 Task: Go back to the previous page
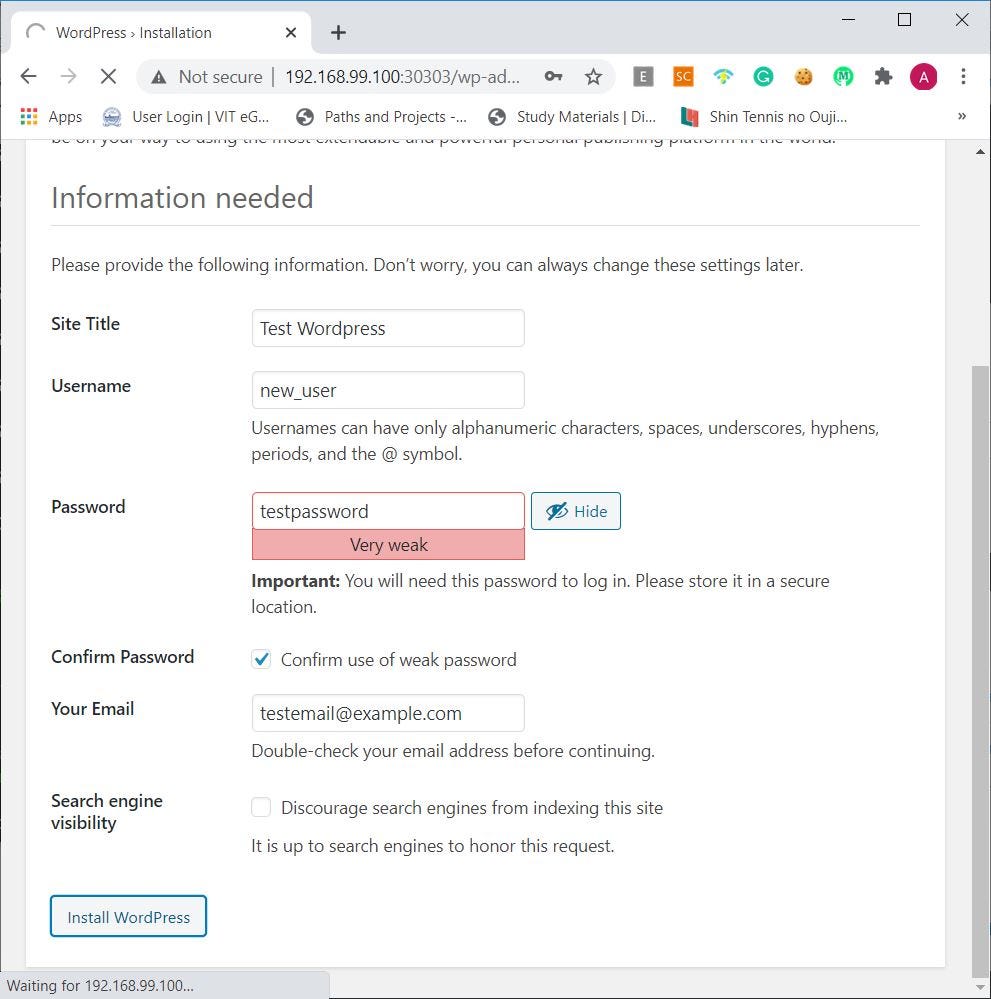click(29, 77)
